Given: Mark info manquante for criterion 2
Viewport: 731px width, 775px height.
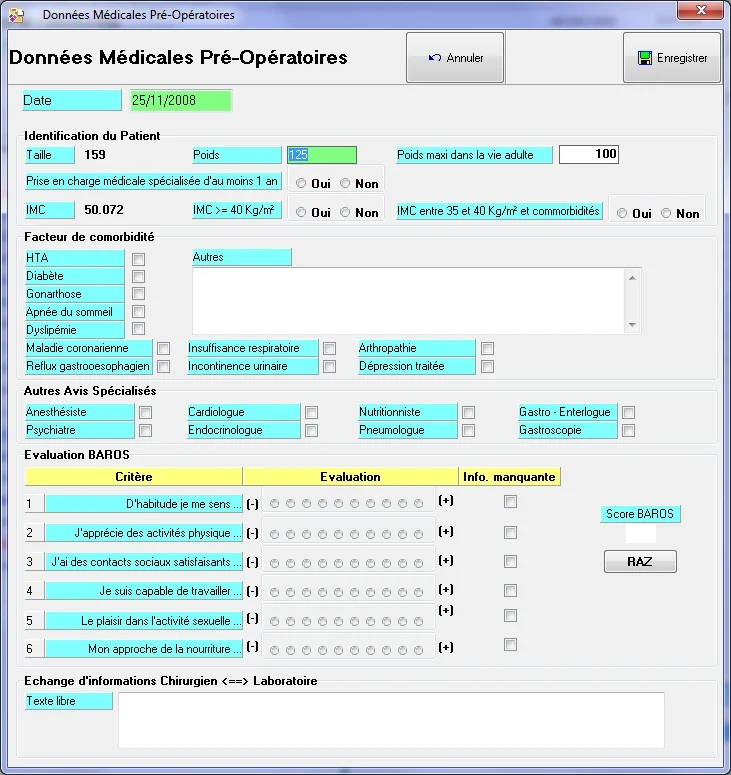Looking at the screenshot, I should pyautogui.click(x=511, y=532).
